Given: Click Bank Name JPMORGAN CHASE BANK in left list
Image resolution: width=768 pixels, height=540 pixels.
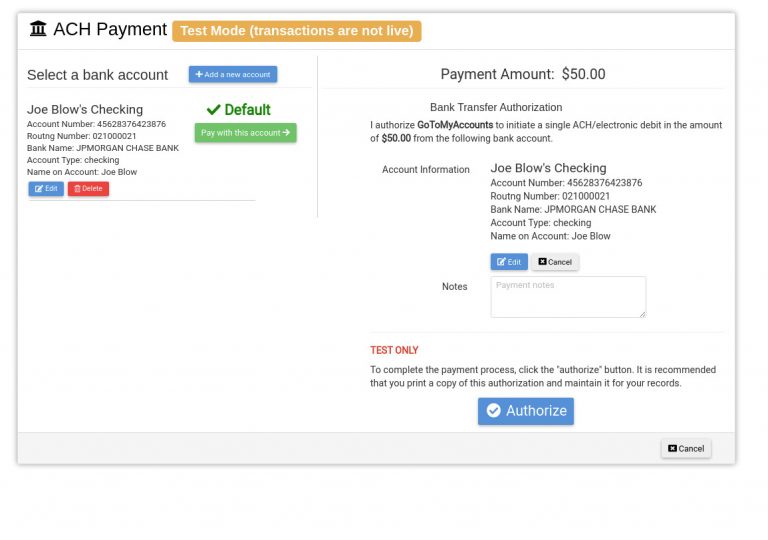Looking at the screenshot, I should point(103,148).
